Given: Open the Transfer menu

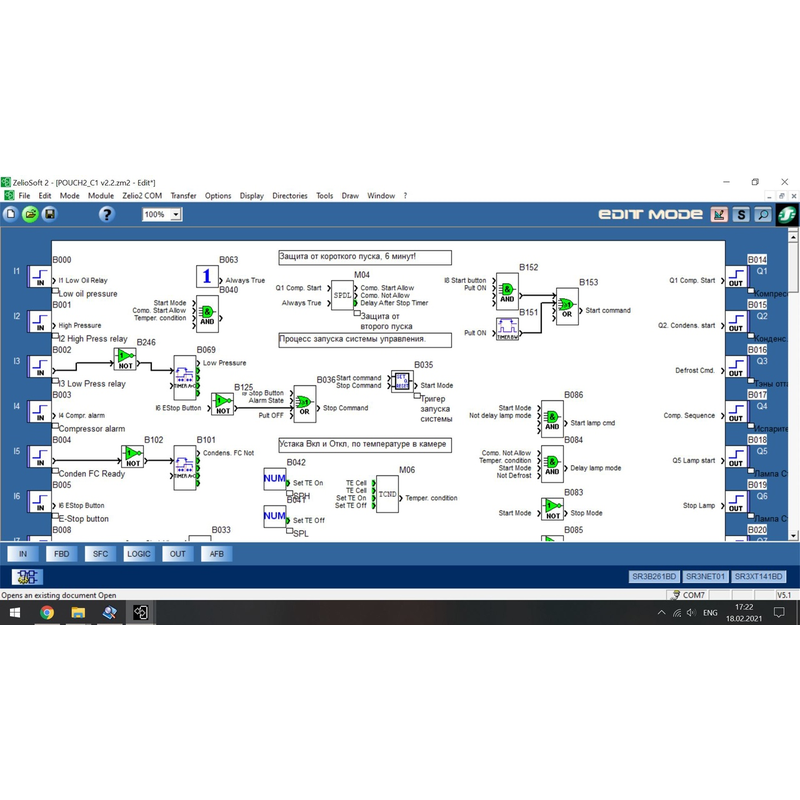Looking at the screenshot, I should (183, 196).
